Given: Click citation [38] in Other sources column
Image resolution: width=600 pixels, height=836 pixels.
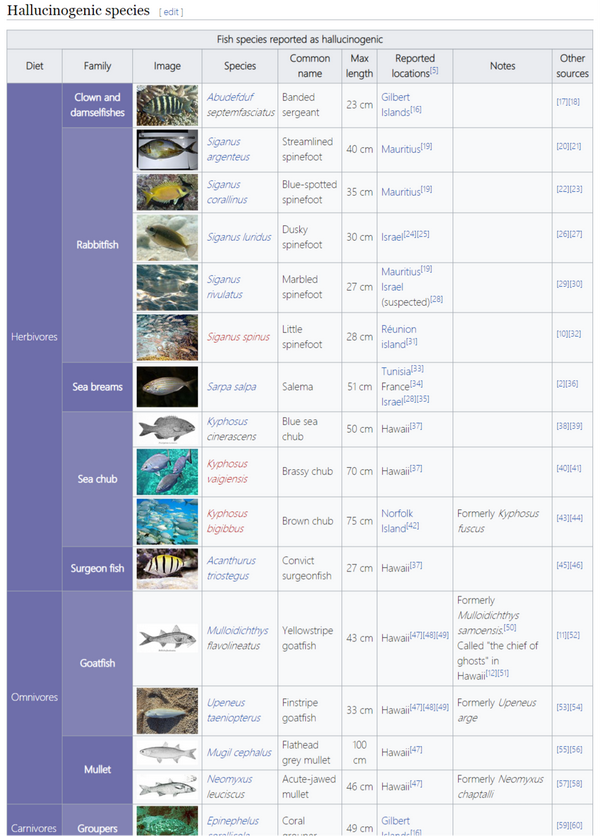Looking at the screenshot, I should point(563,425).
